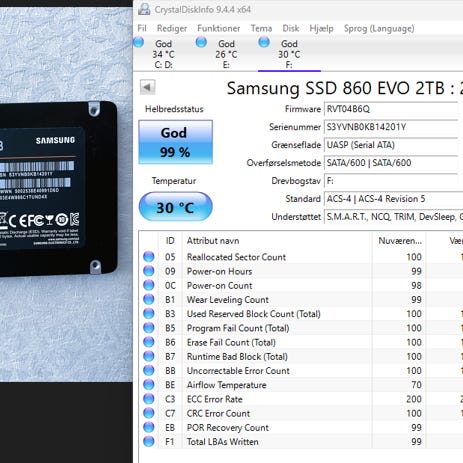463x463 pixels.
Task: Click the Understøttet features field
Action: (x=394, y=217)
